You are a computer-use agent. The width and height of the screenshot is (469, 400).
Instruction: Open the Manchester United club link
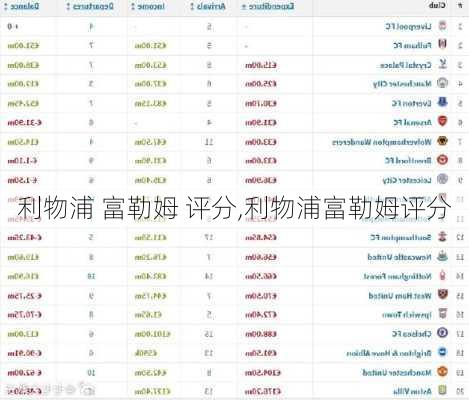(x=397, y=372)
